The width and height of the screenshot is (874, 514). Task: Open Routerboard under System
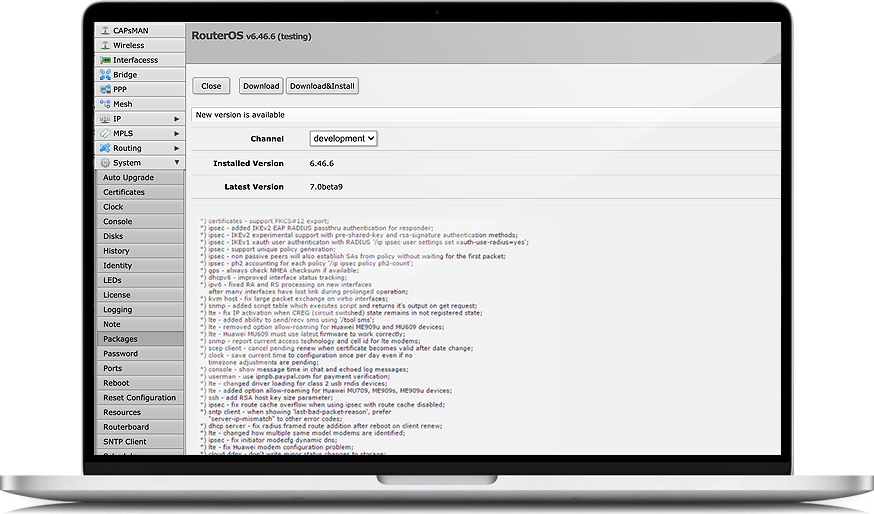(140, 427)
